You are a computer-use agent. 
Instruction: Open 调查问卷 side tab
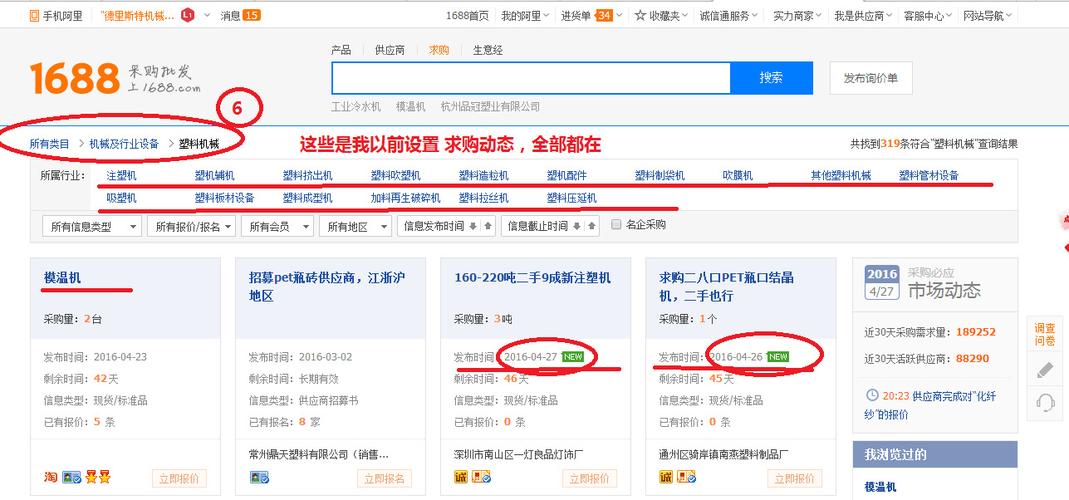[x=1044, y=335]
